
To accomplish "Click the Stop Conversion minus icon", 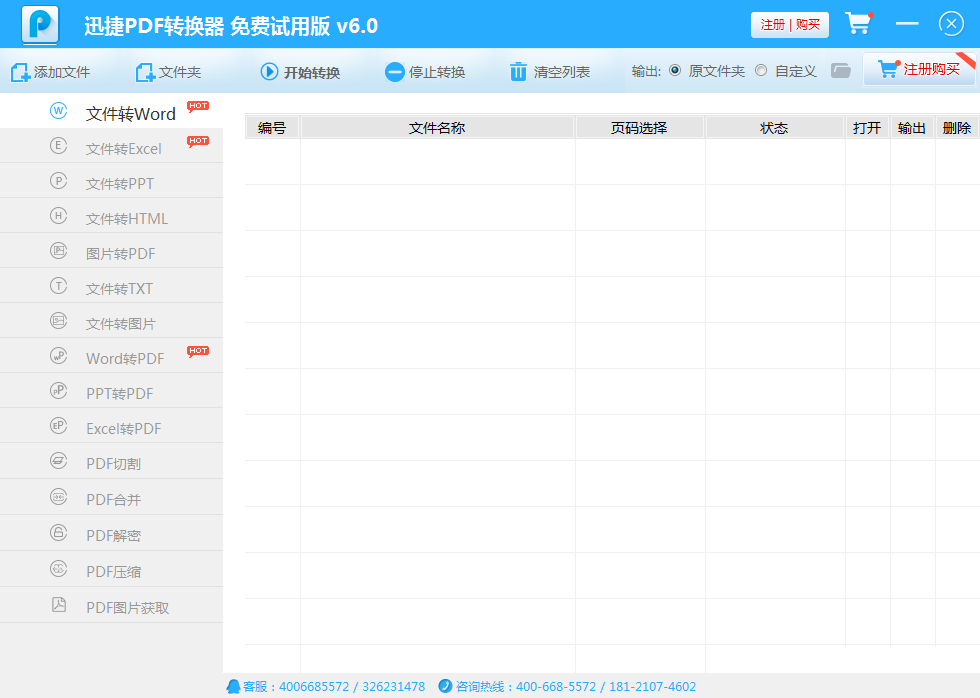I will [x=394, y=72].
